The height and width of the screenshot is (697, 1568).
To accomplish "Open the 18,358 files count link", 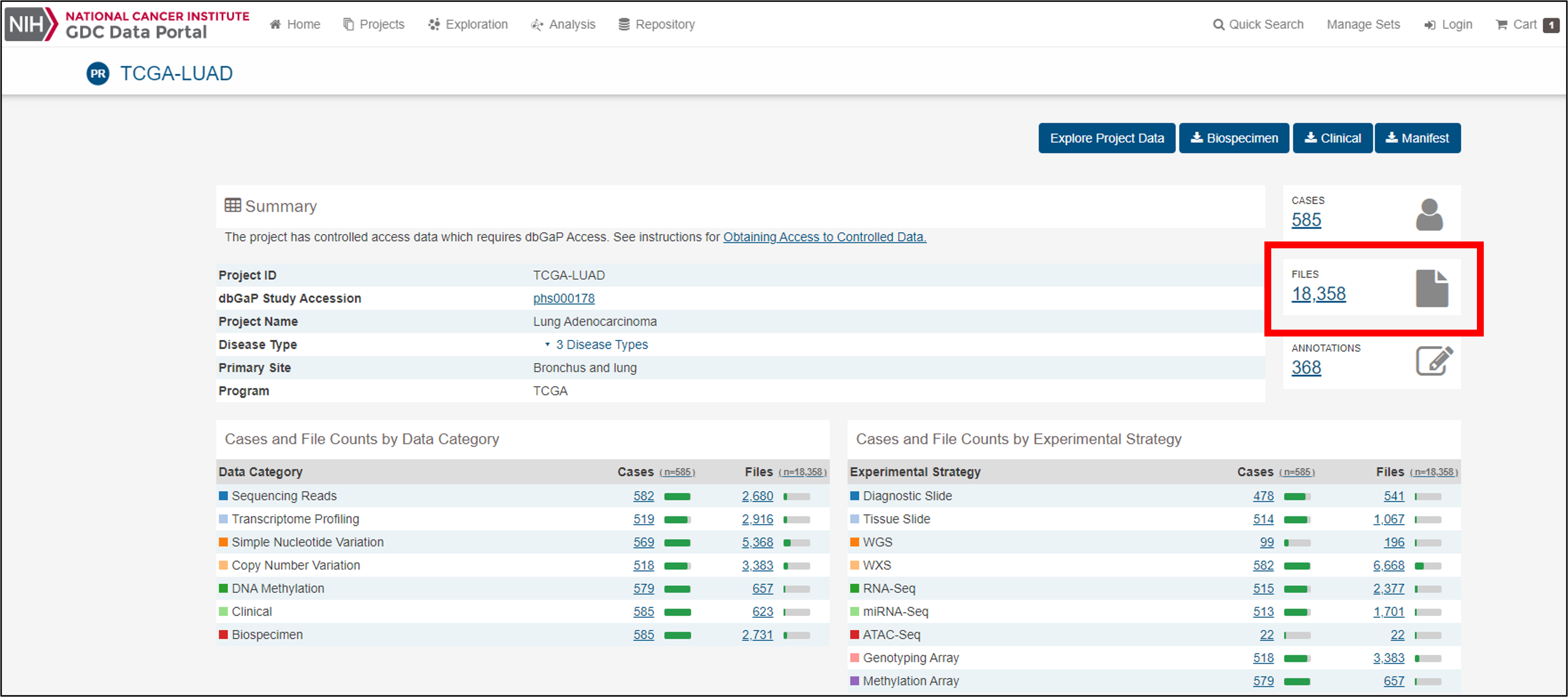I will coord(1318,294).
